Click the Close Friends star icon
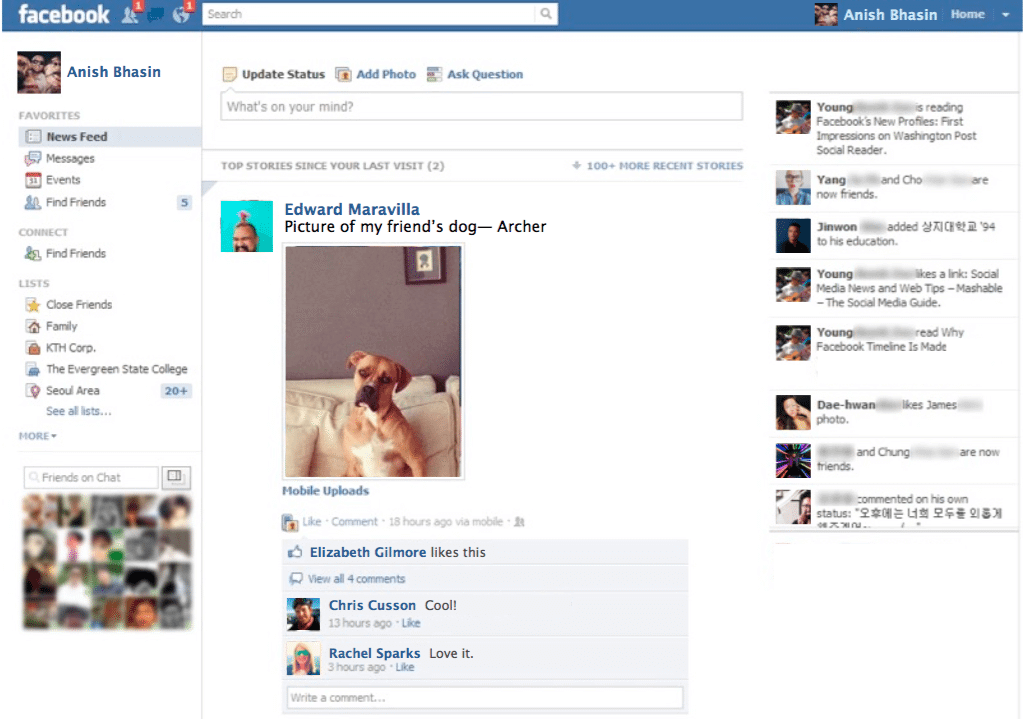This screenshot has height=719, width=1023. click(x=33, y=305)
